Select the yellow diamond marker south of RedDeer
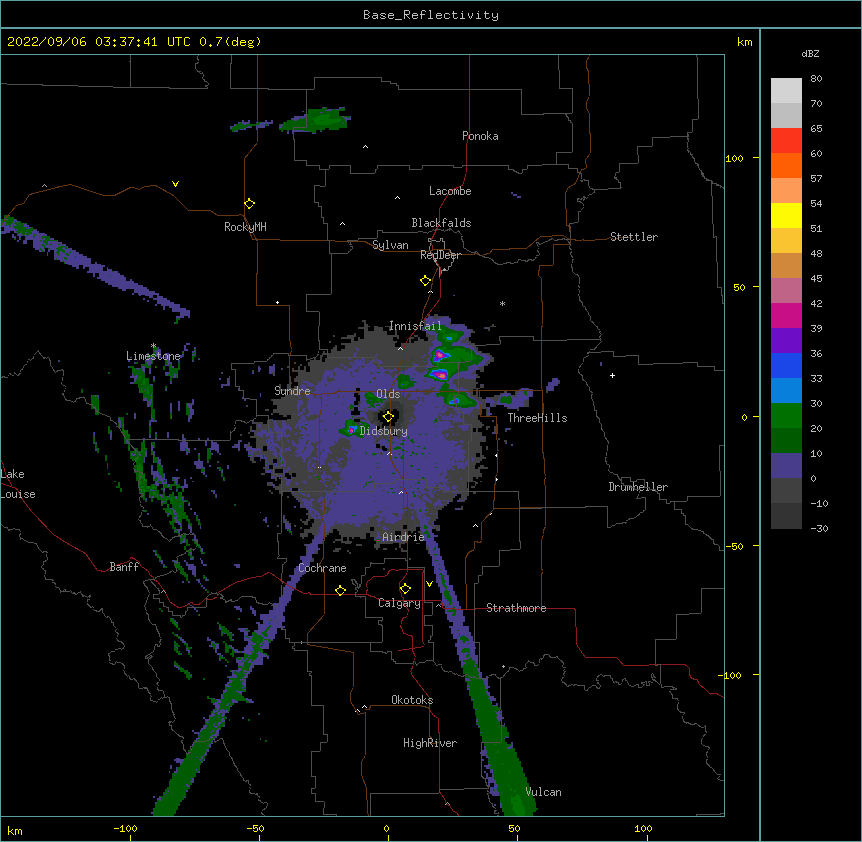Screen dimensions: 862x842 (x=426, y=281)
